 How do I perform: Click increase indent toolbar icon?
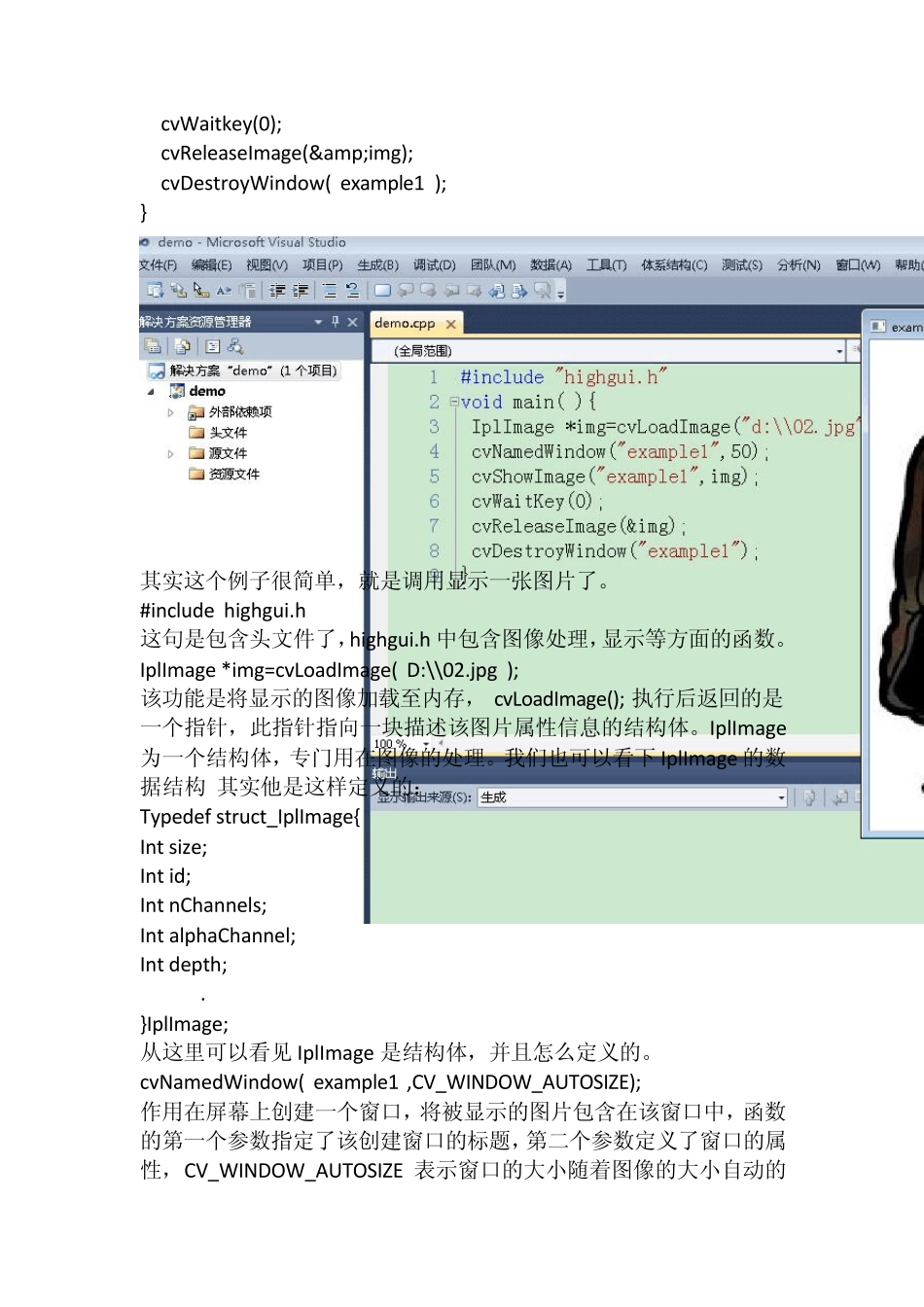coord(301,290)
